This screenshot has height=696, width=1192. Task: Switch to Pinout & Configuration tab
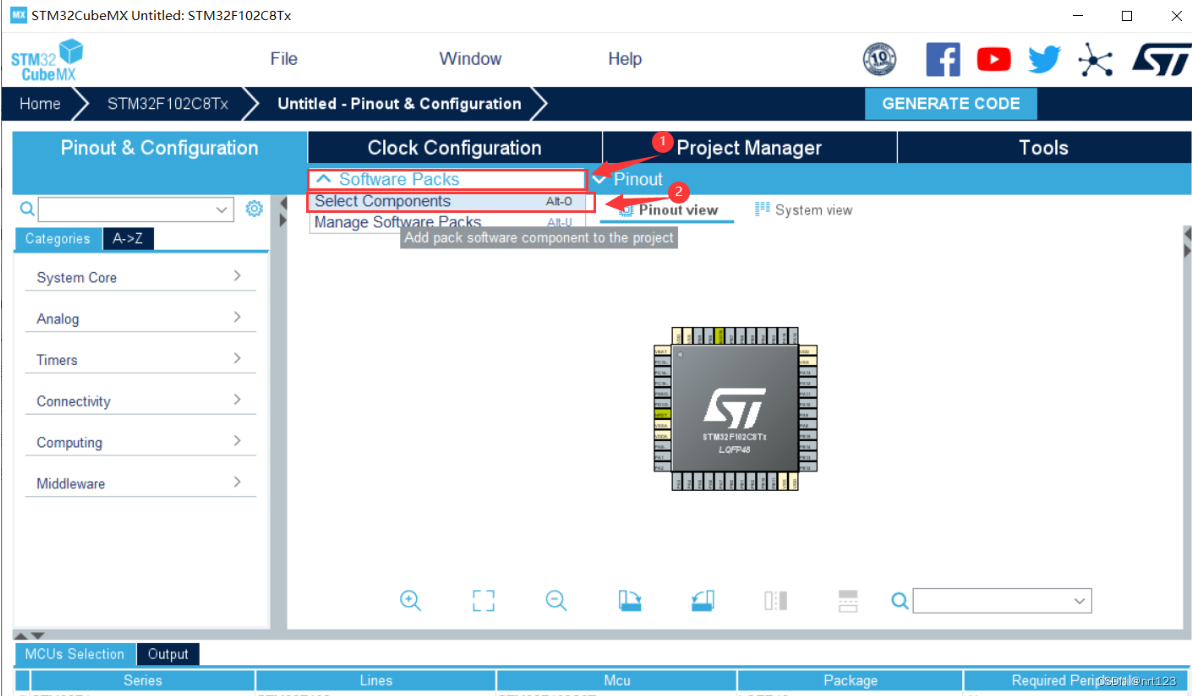(160, 147)
